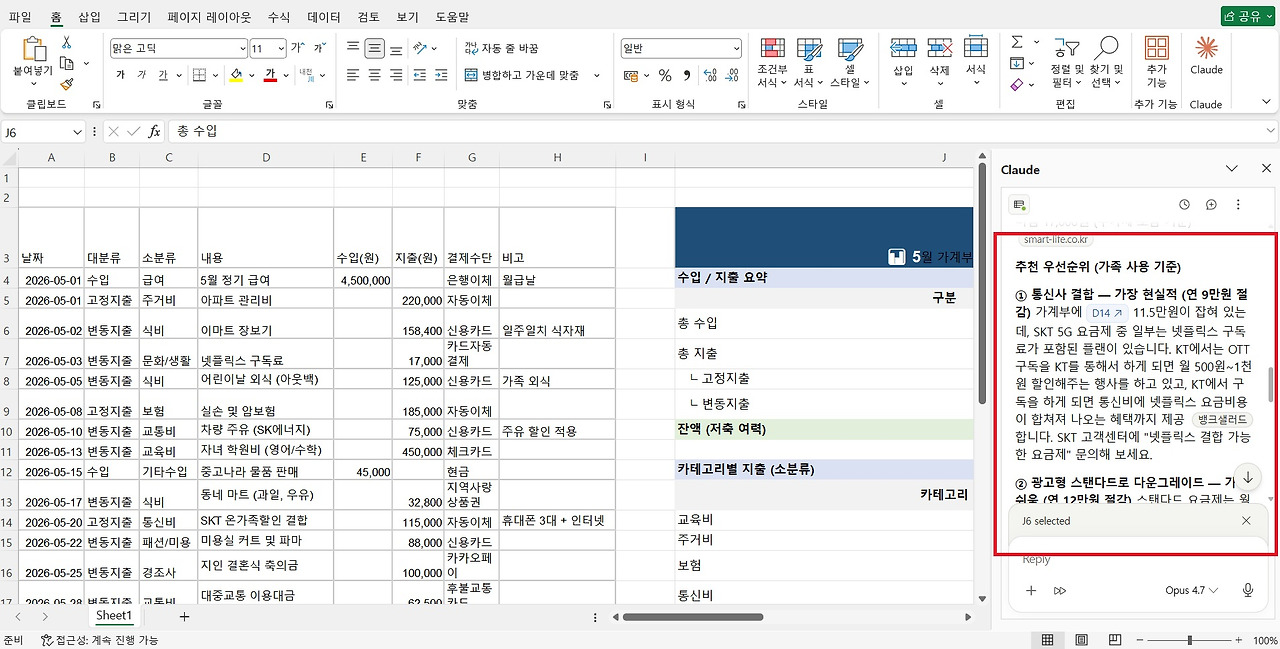Image resolution: width=1280 pixels, height=649 pixels.
Task: Collapse the Claude panel chevron
Action: 1232,170
